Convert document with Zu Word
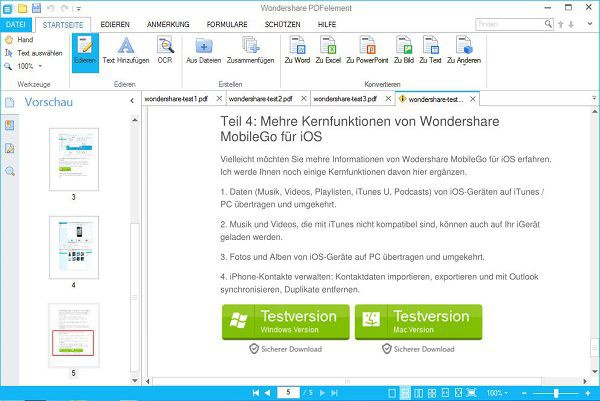The image size is (600, 401). (x=297, y=50)
